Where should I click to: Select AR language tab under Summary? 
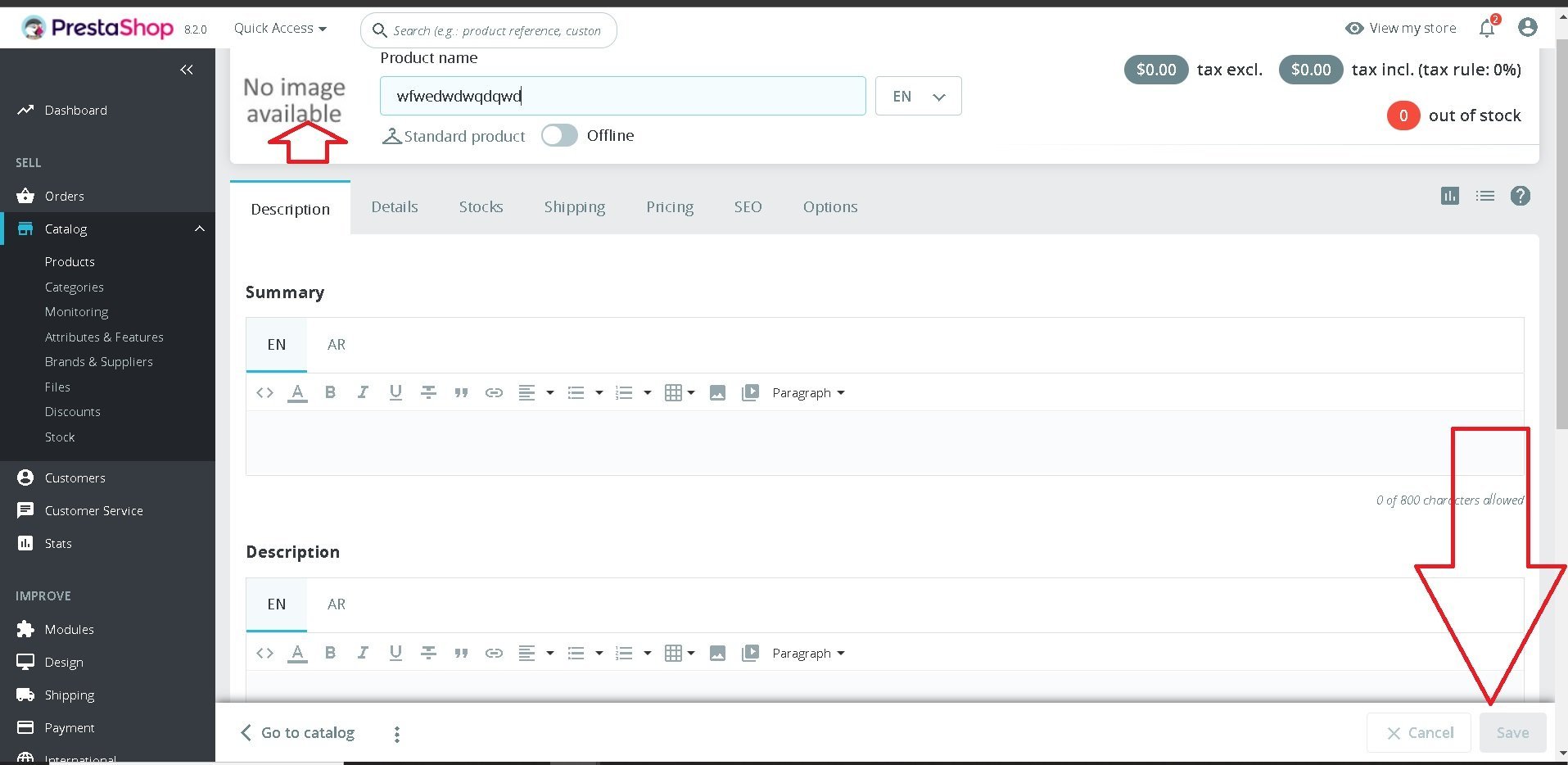(337, 345)
